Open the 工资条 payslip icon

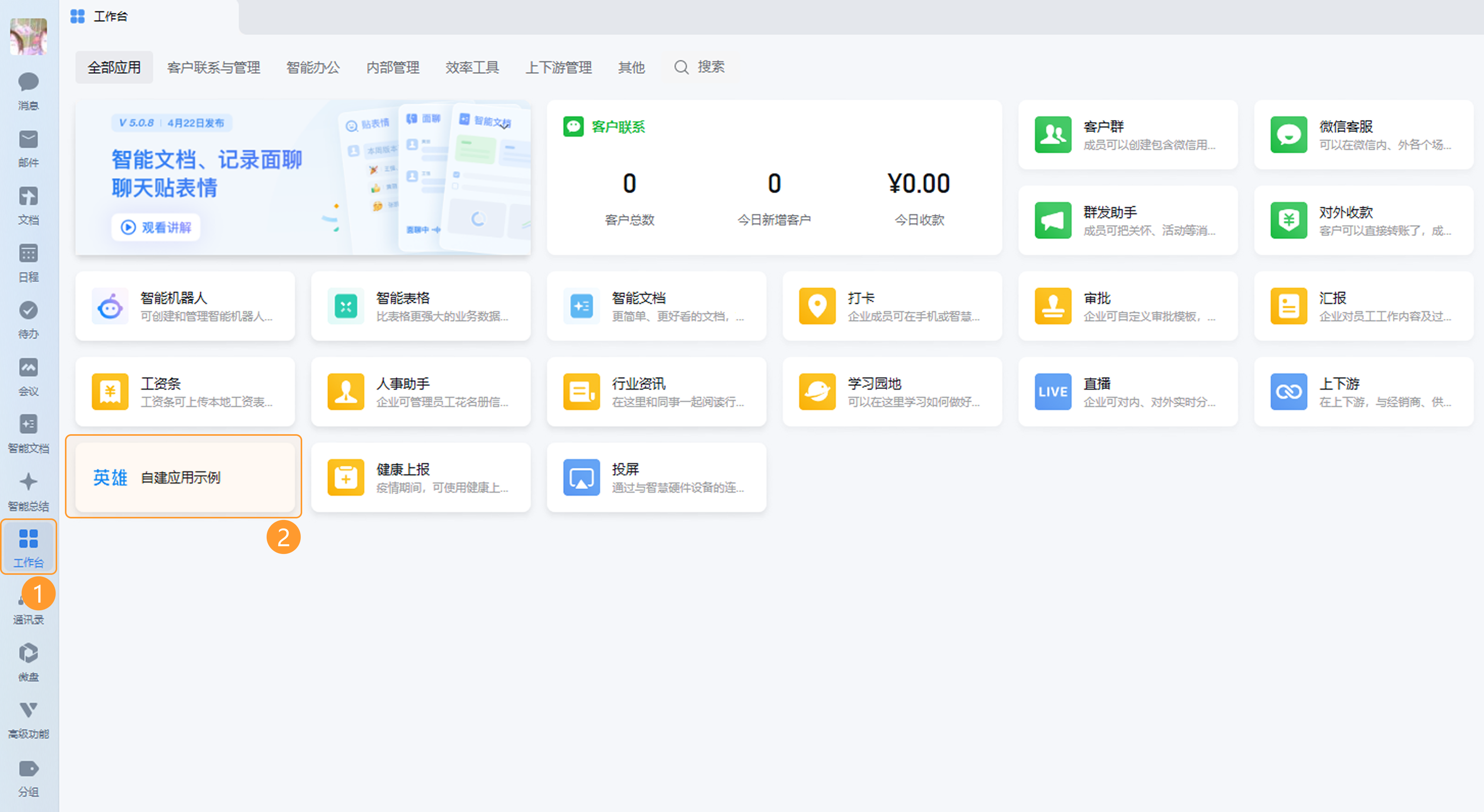coord(109,392)
